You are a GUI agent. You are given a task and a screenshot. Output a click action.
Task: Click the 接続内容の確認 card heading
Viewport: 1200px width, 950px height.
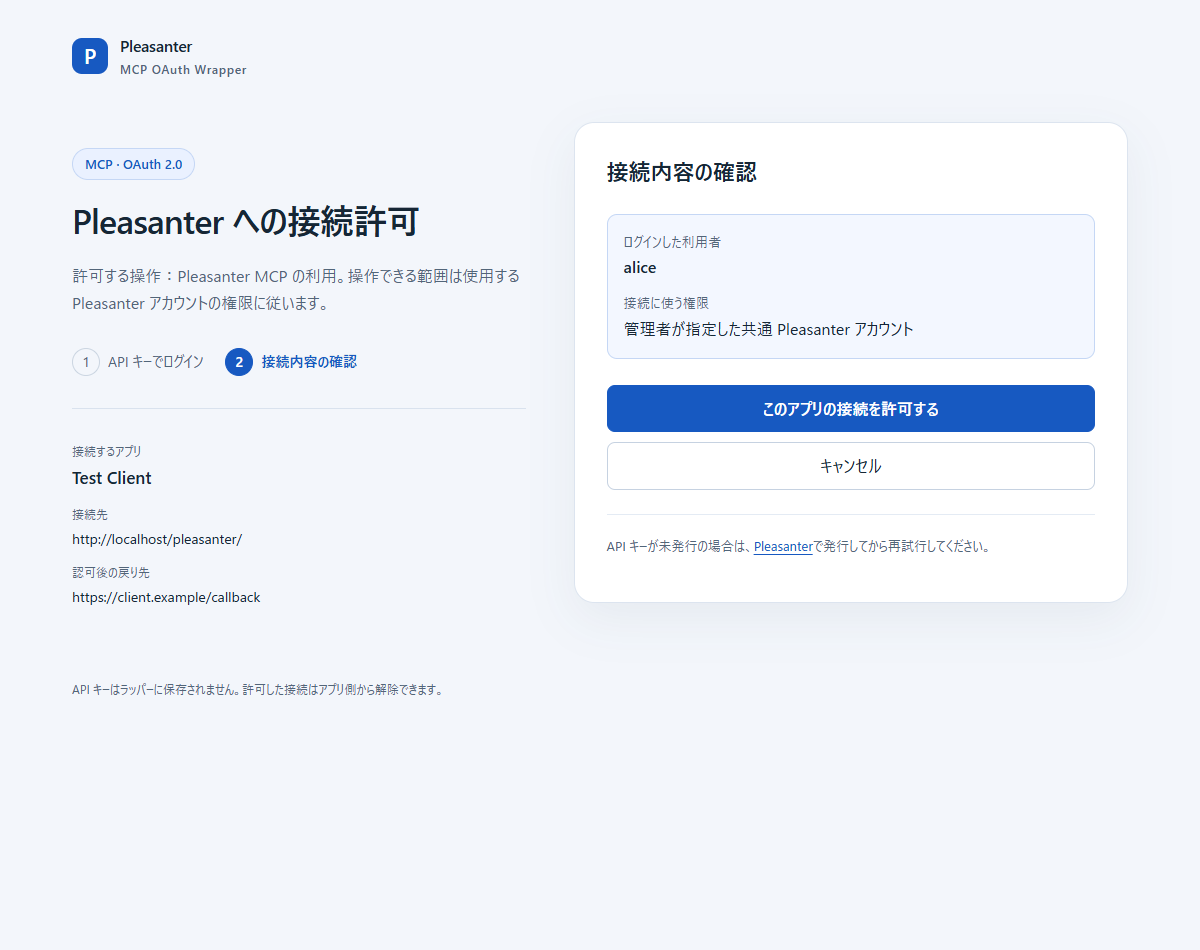point(682,172)
